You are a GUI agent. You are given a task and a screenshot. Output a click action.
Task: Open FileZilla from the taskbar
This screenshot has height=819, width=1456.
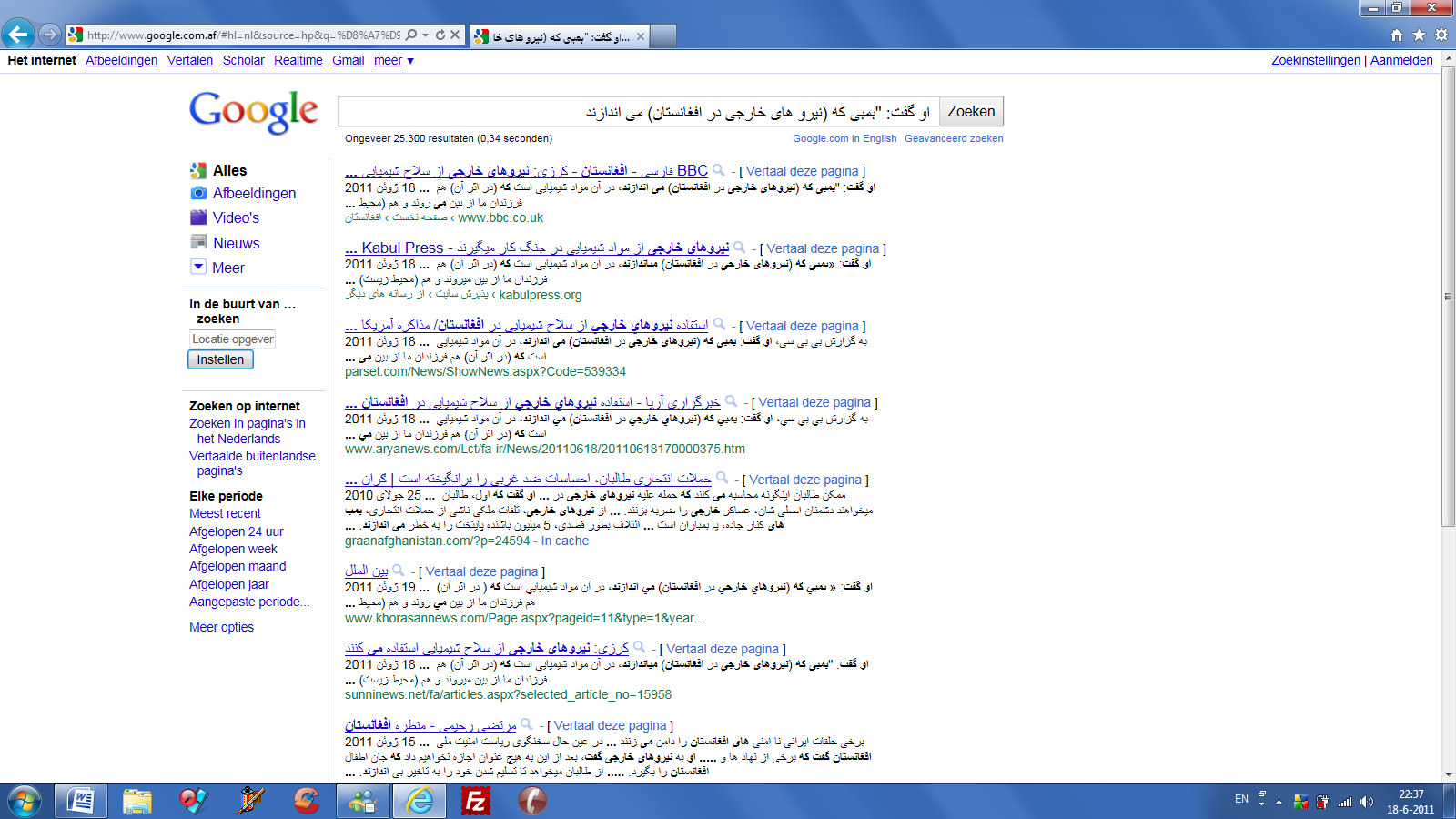click(x=475, y=801)
